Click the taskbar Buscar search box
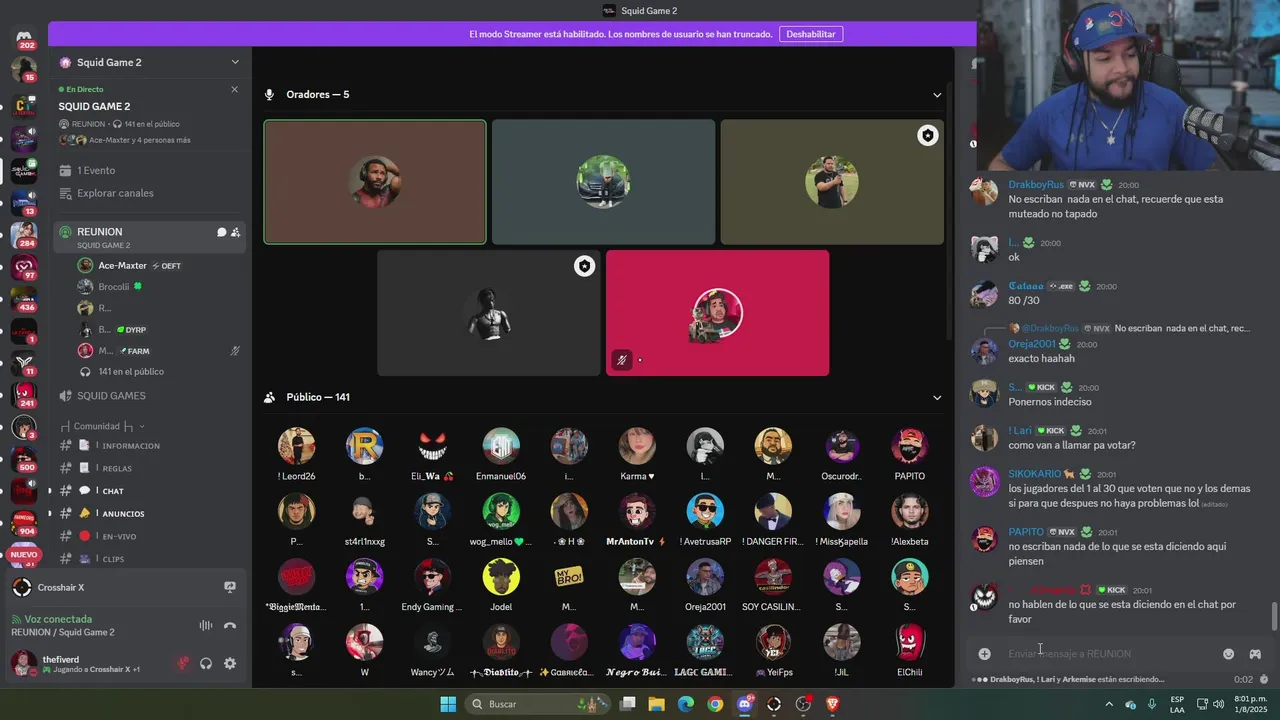 click(x=537, y=704)
